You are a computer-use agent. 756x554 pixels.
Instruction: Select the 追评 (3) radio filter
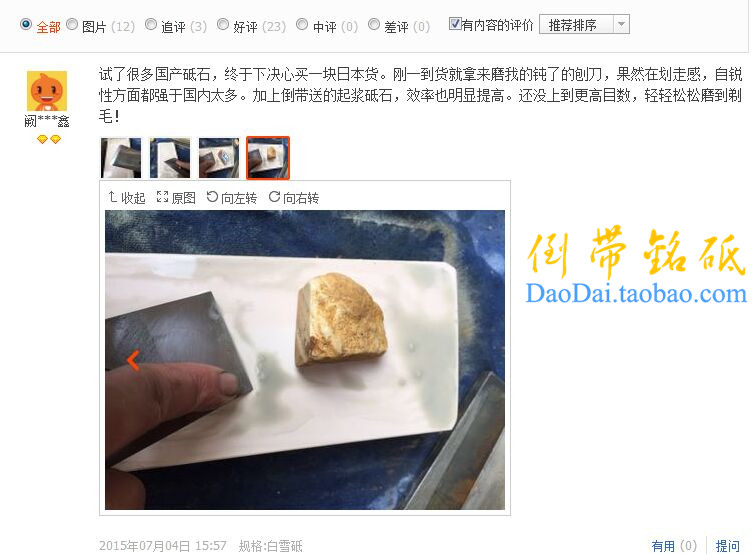[151, 24]
